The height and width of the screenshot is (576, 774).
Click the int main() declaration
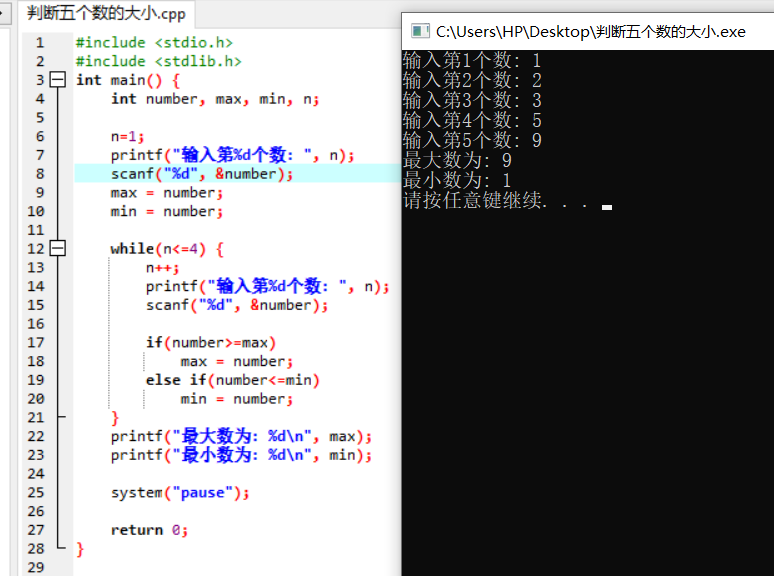point(128,80)
